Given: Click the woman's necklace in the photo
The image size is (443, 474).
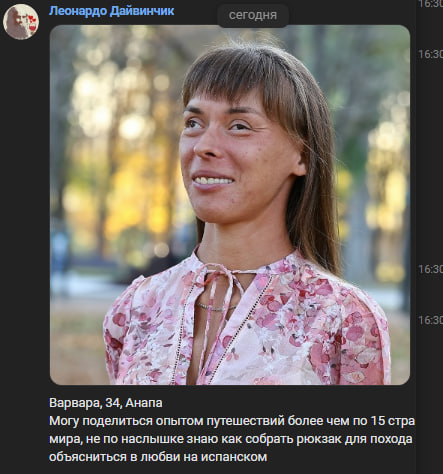Looking at the screenshot, I should (215, 308).
